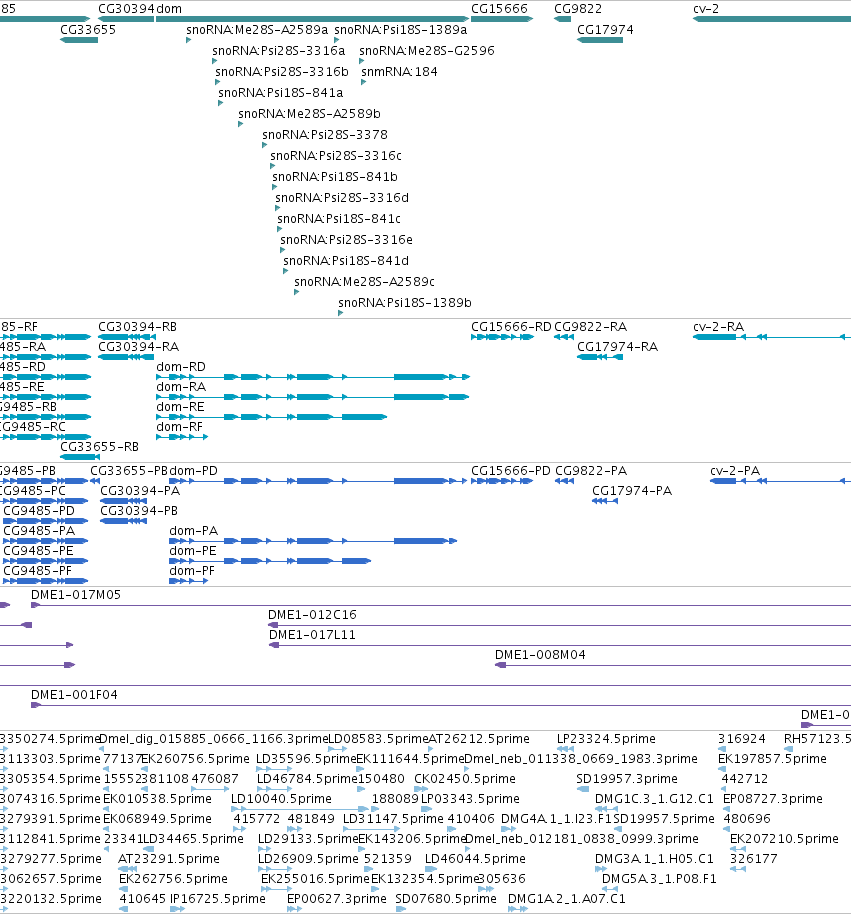Select snoRNA:Psi28S-3316b feature
The height and width of the screenshot is (914, 851).
pos(217,82)
